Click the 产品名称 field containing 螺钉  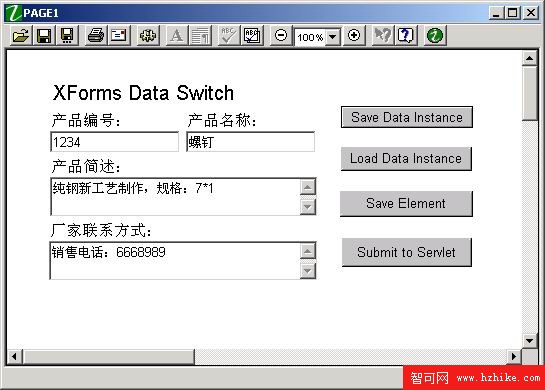coord(250,142)
